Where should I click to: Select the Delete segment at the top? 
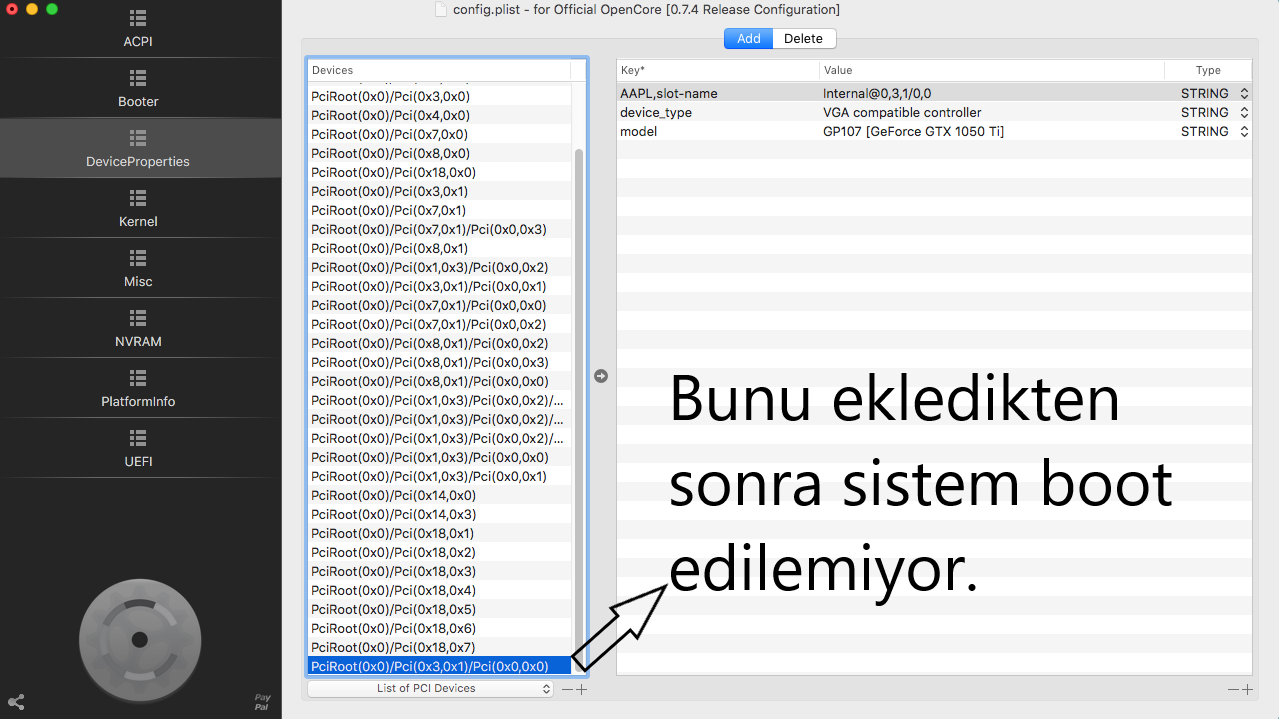803,39
